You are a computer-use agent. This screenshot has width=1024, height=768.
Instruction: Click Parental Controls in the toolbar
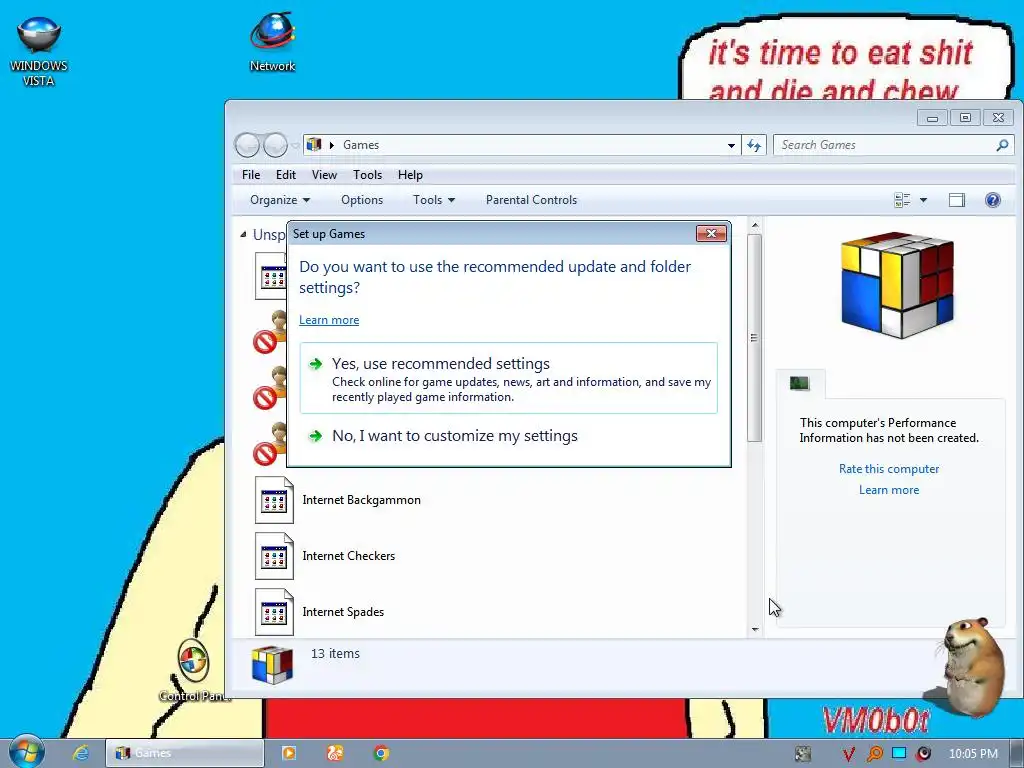(531, 200)
